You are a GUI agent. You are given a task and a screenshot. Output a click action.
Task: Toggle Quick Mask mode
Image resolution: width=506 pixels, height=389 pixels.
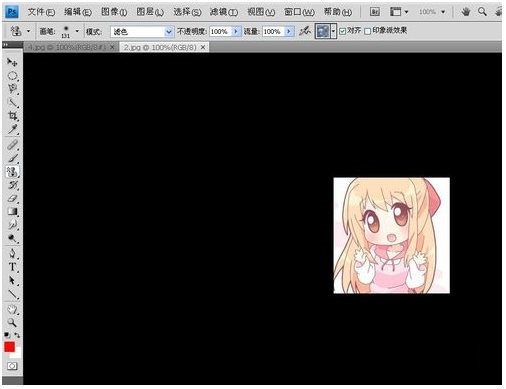[12, 366]
